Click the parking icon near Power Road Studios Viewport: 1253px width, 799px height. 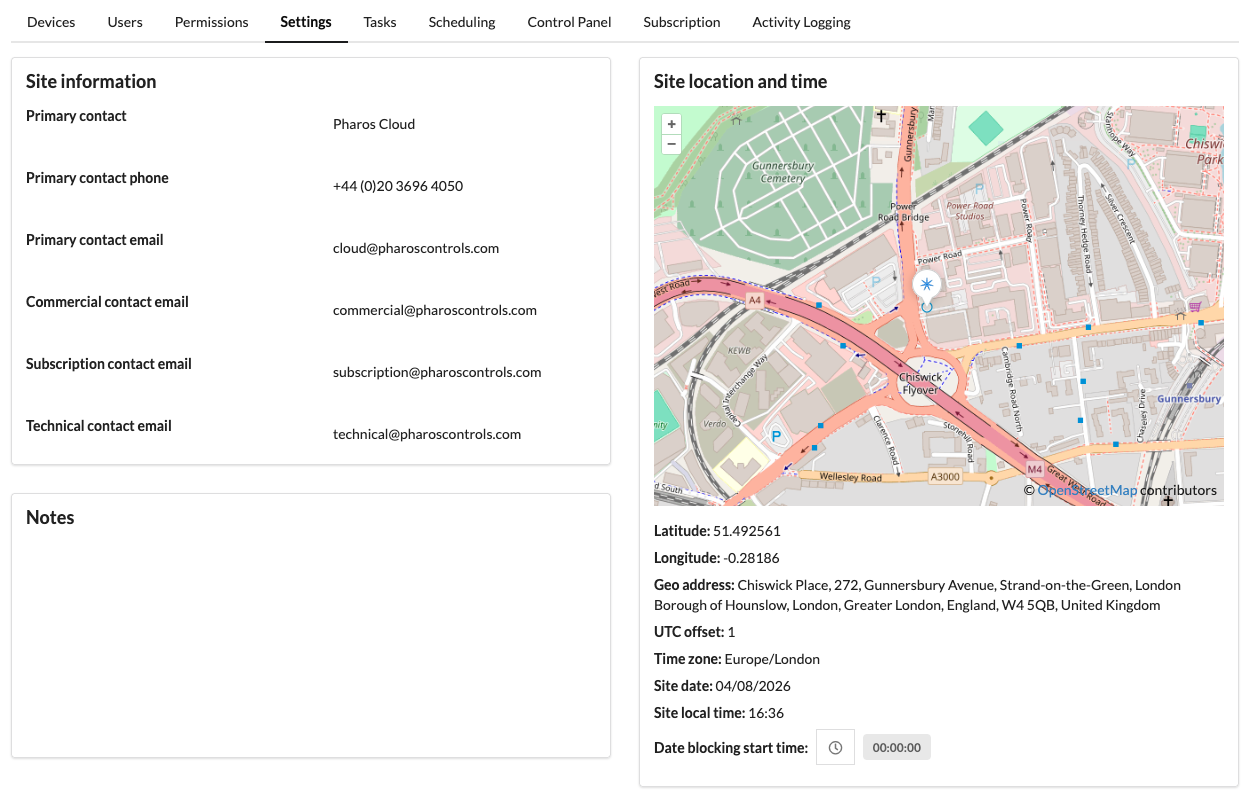[x=979, y=188]
